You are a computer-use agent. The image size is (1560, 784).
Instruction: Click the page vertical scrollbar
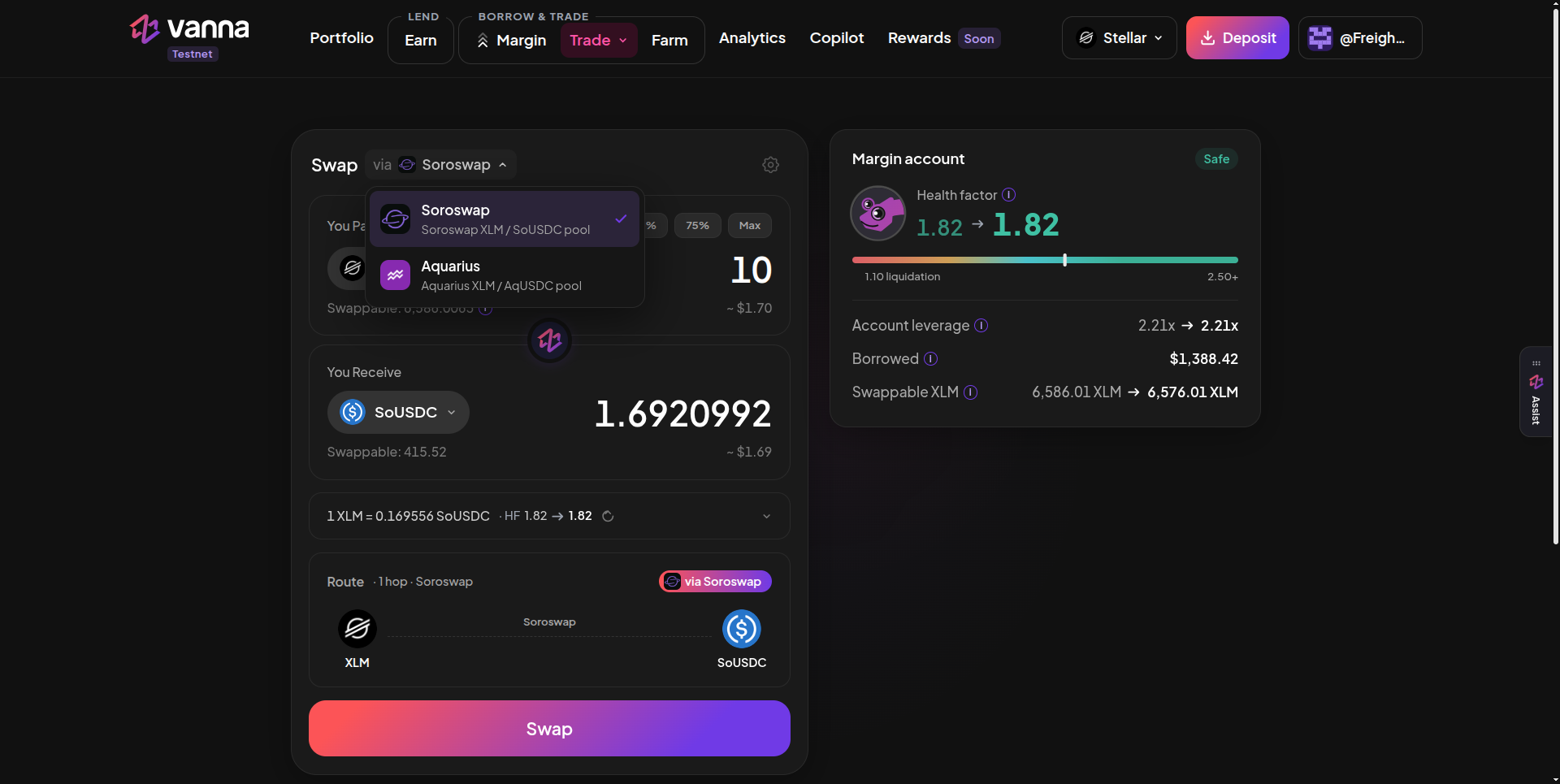tap(1555, 276)
